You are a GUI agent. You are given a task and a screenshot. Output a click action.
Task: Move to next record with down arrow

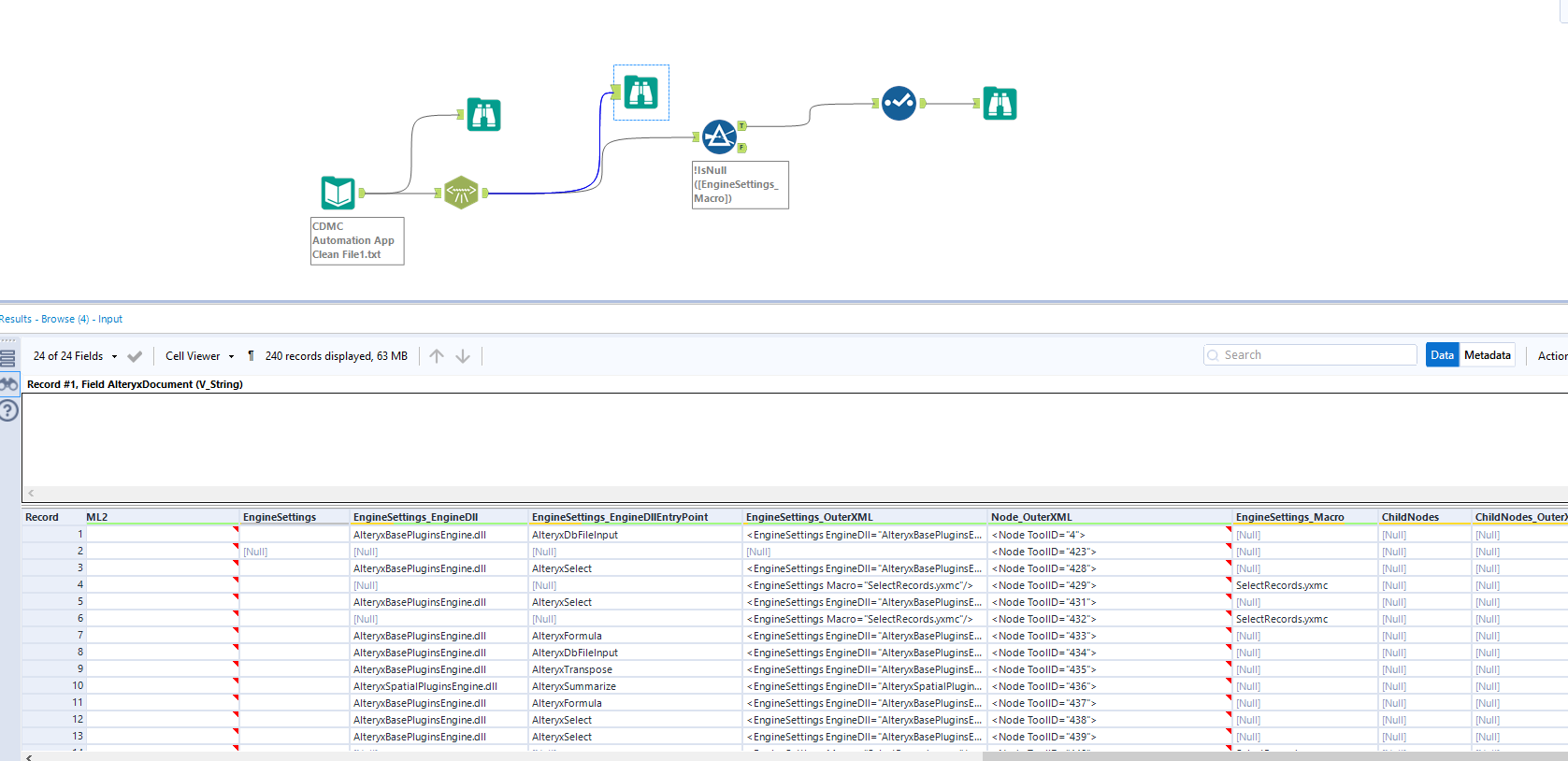tap(463, 356)
